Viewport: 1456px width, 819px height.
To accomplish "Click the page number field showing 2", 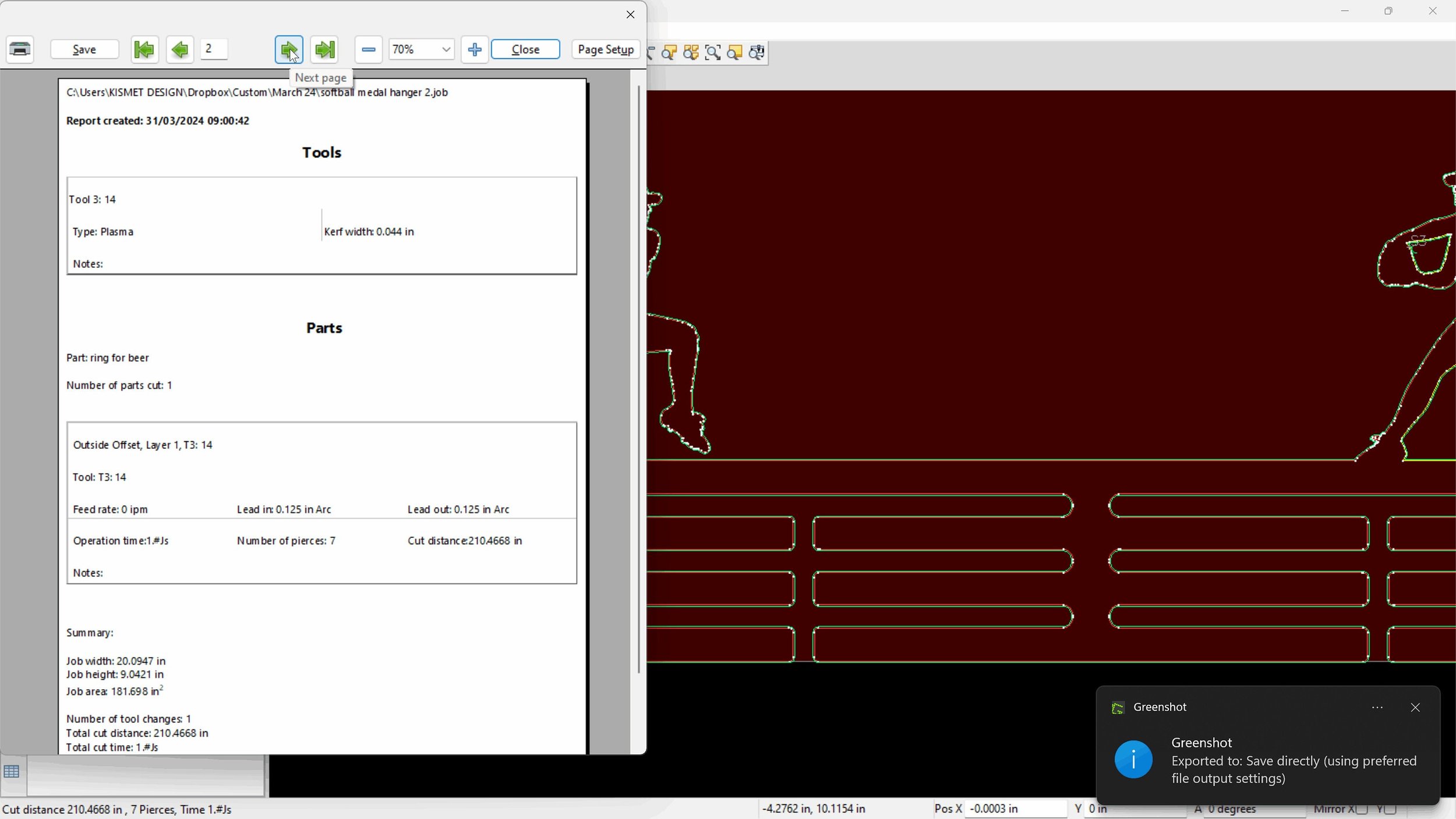I will (214, 49).
